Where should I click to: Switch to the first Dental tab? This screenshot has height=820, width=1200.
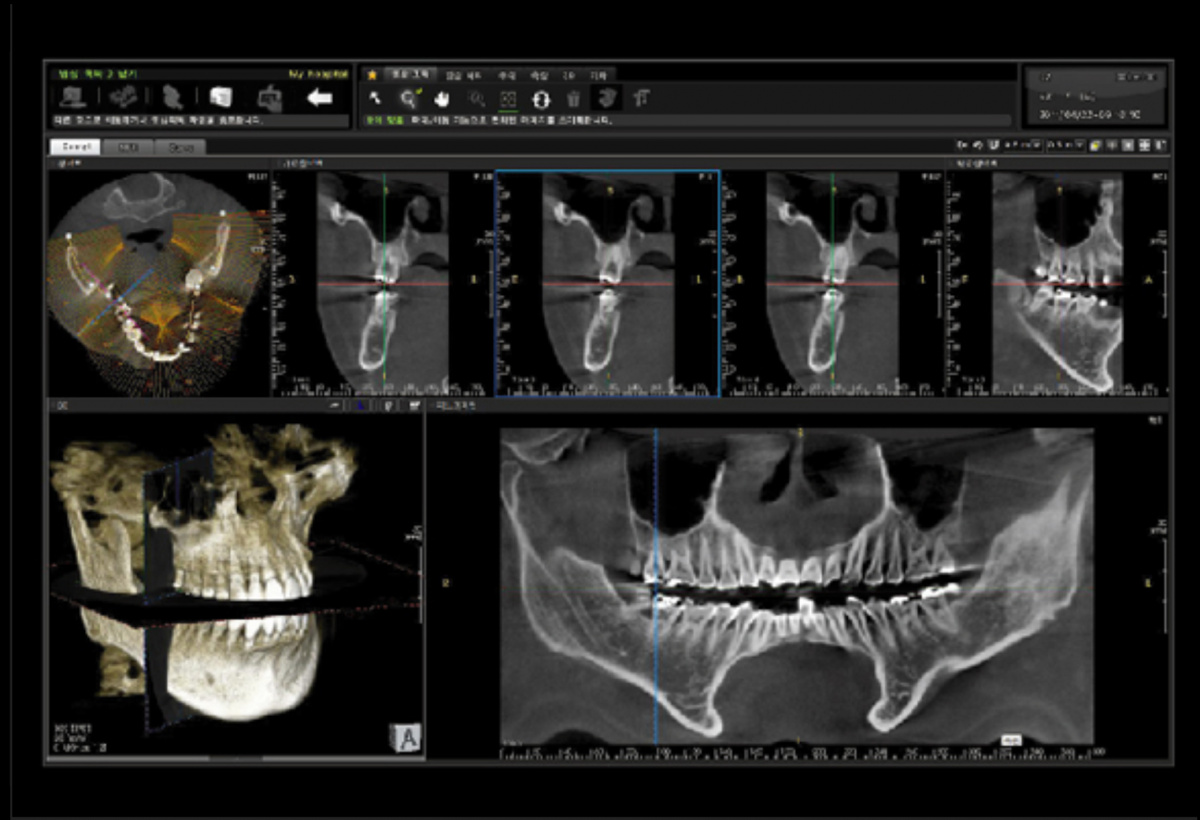[x=73, y=147]
